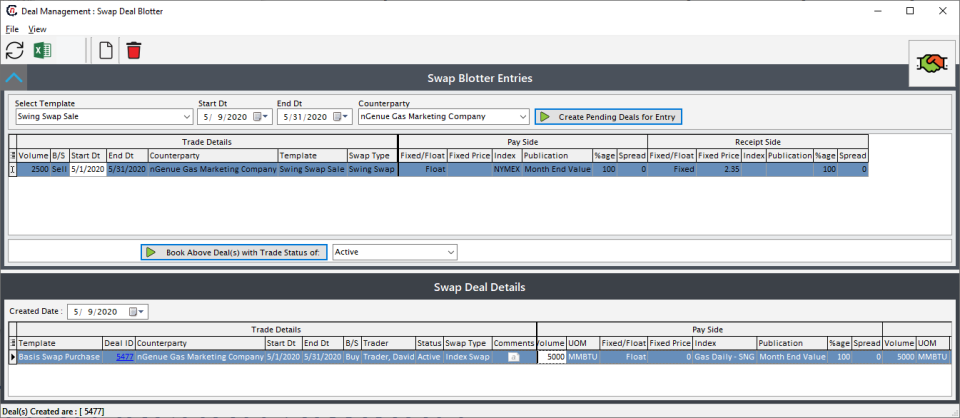Screen dimensions: 960x418
Task: Click the red Delete trash icon
Action: point(133,50)
